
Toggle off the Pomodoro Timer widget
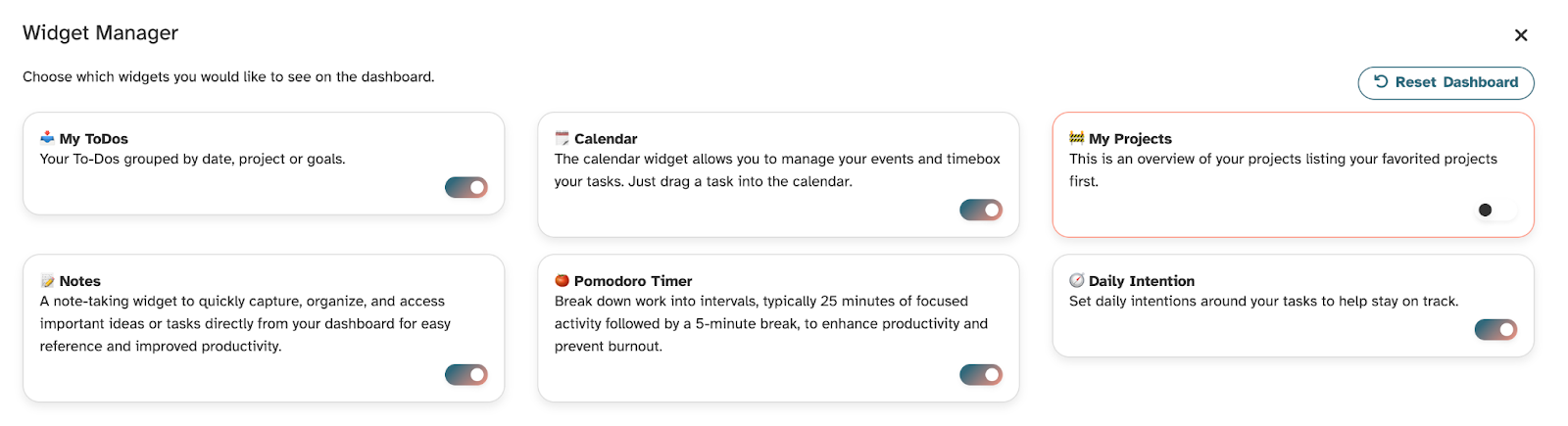[x=981, y=374]
